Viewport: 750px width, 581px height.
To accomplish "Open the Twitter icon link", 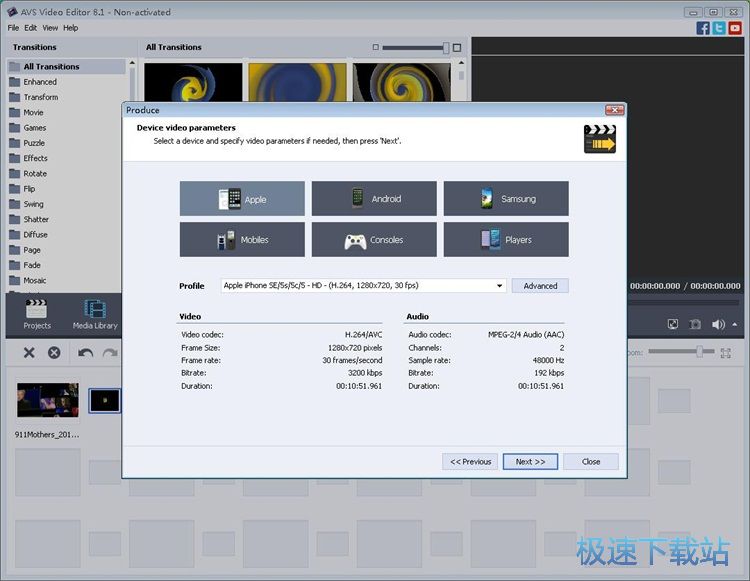I will click(x=719, y=28).
